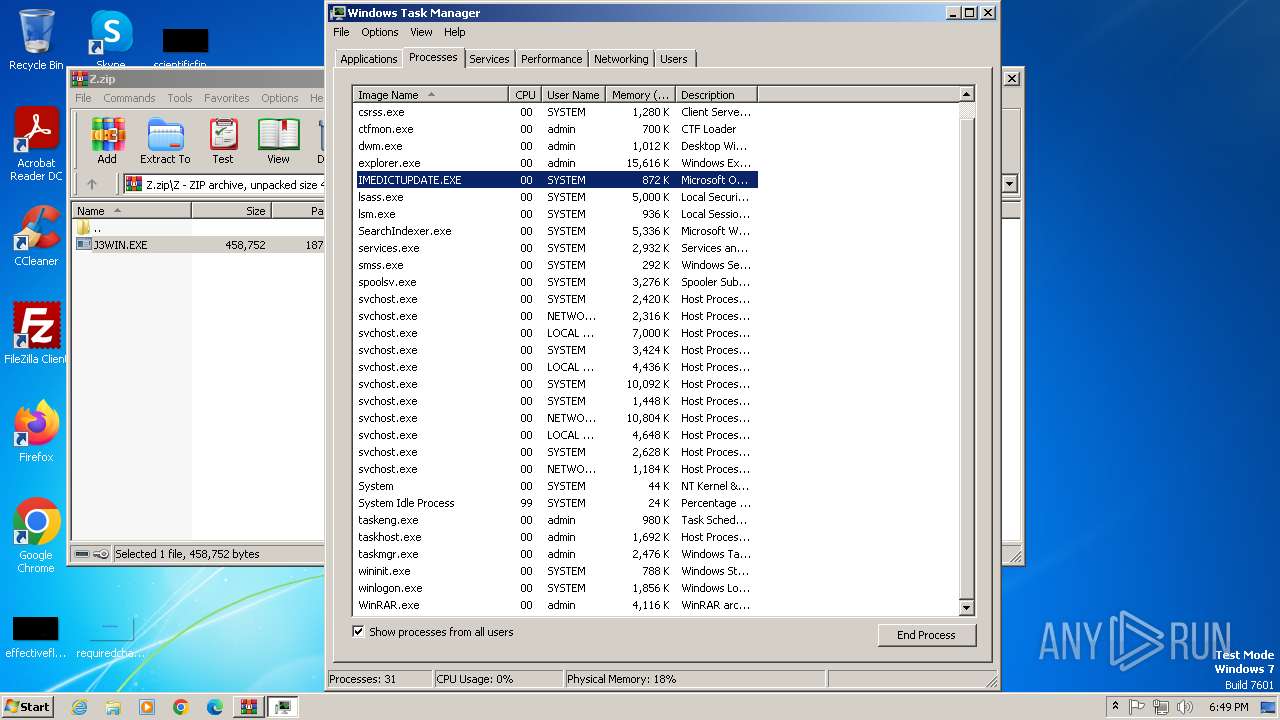This screenshot has height=720, width=1280.
Task: Click the Action Center flag icon
Action: 1137,707
